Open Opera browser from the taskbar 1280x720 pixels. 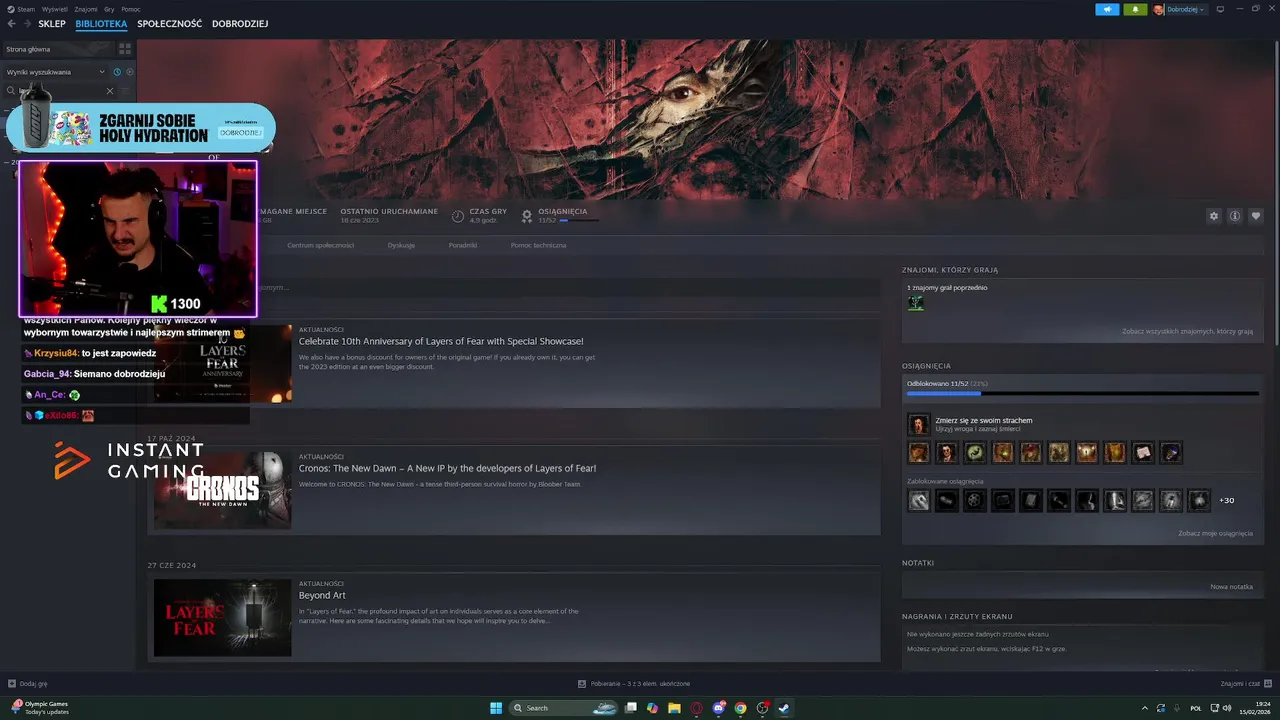[696, 708]
